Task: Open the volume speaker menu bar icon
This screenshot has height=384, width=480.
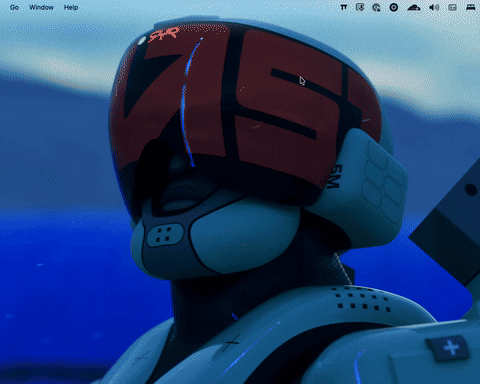Action: pyautogui.click(x=434, y=7)
